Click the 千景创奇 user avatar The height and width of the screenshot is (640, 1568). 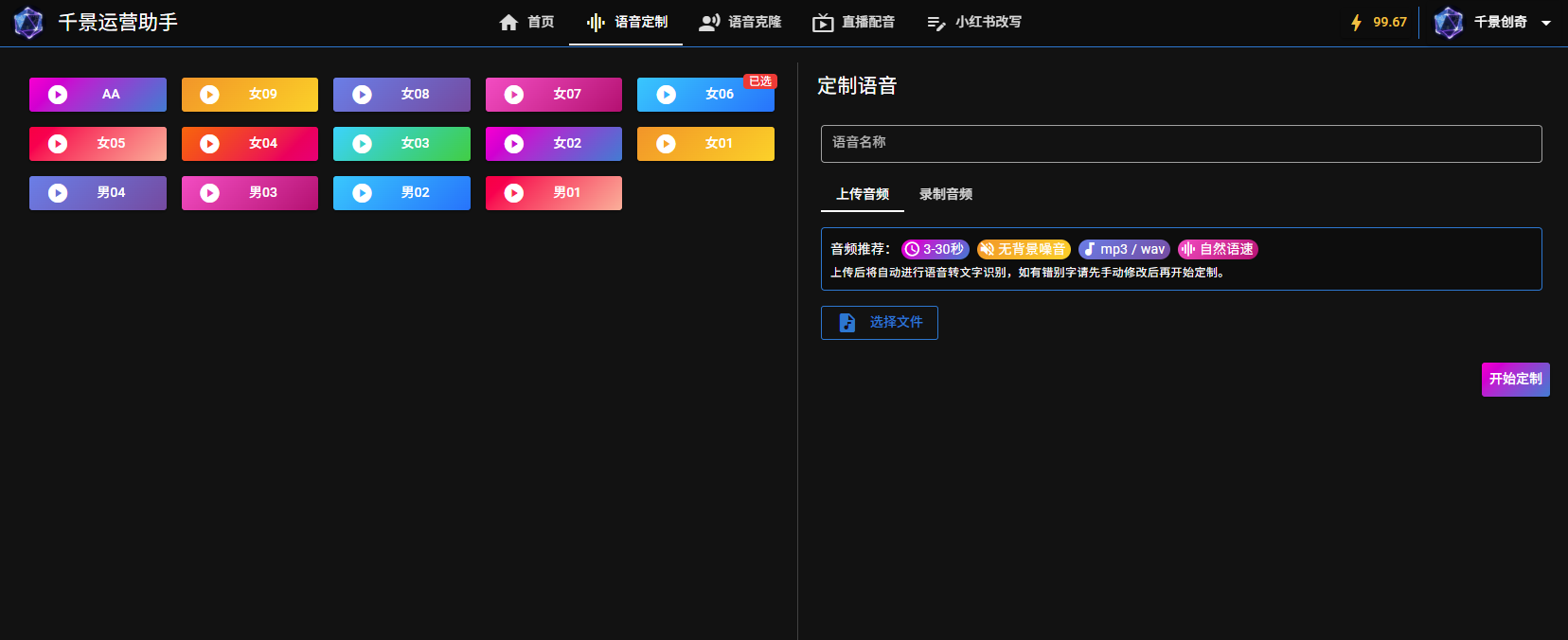tap(1449, 23)
